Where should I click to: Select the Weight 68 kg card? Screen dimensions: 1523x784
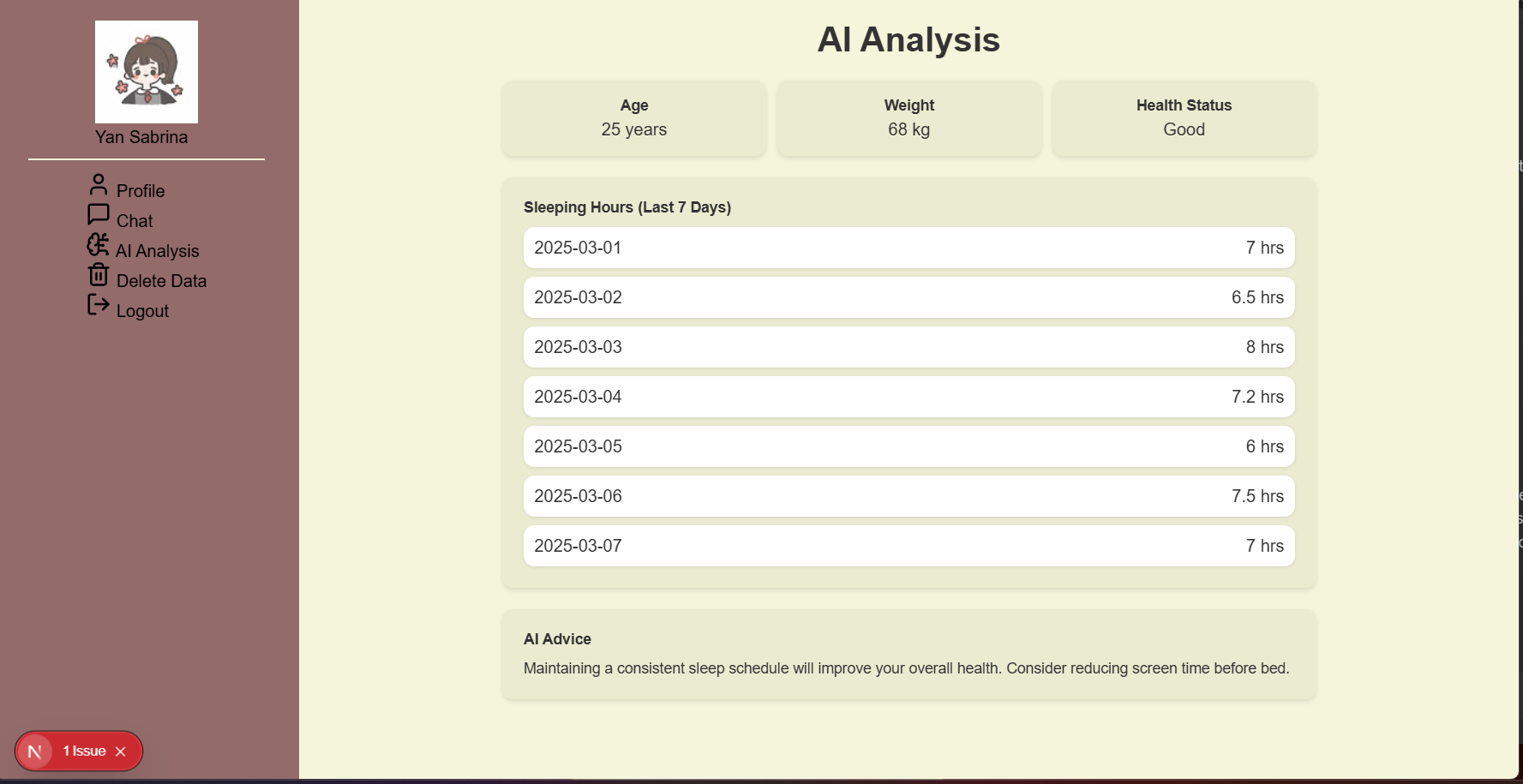pyautogui.click(x=909, y=118)
